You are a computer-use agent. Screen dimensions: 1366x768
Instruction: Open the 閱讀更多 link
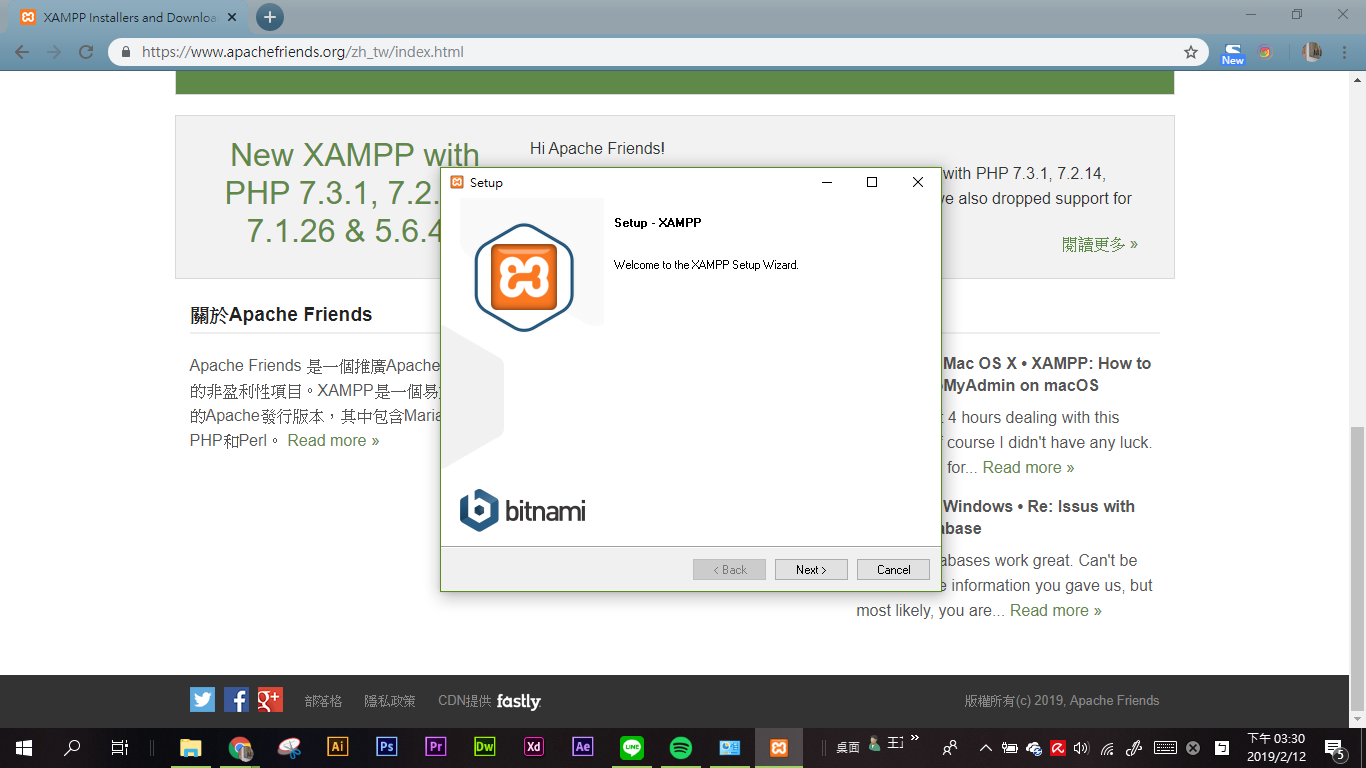point(1099,244)
